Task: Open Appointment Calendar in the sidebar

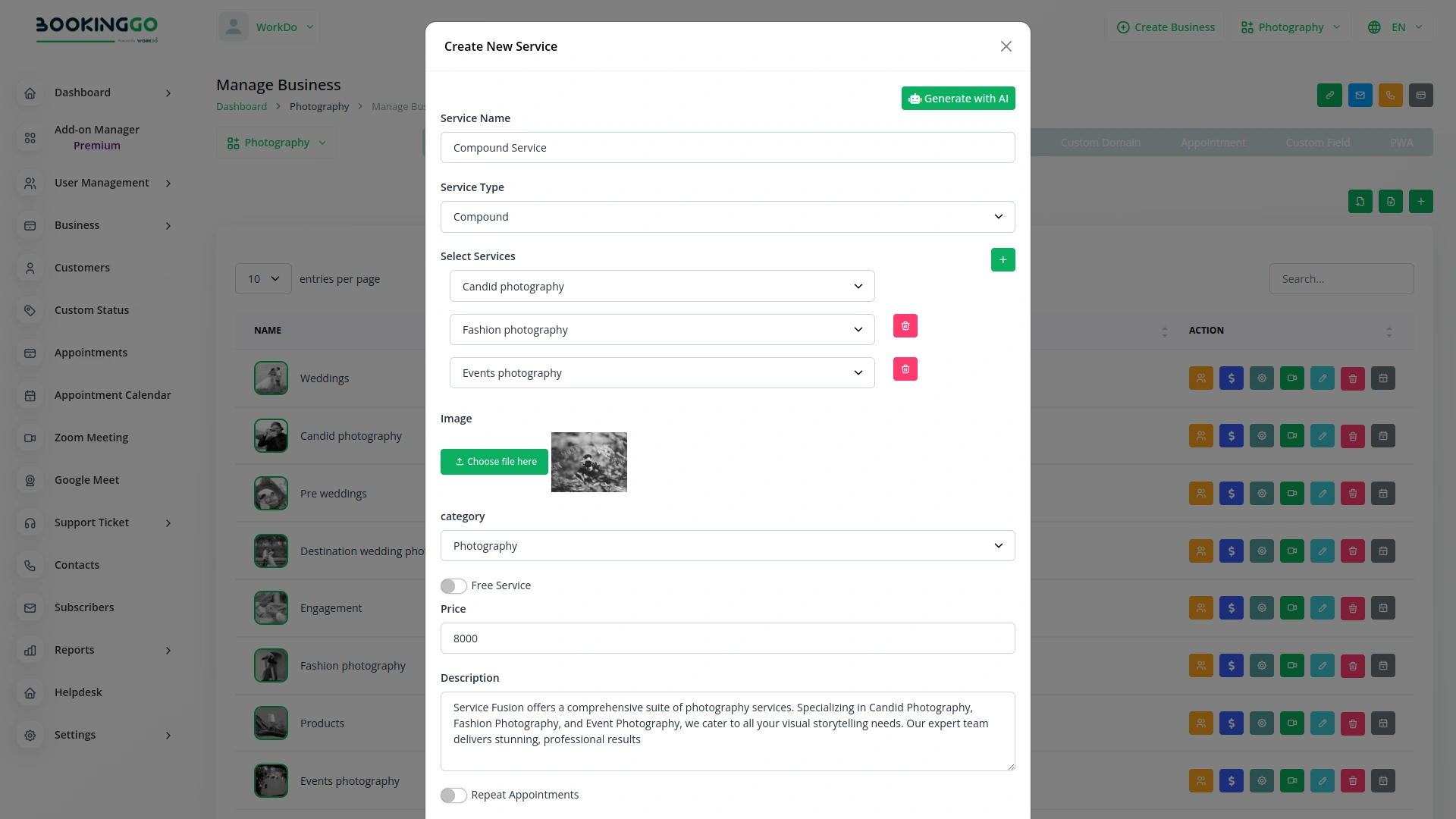Action: [112, 395]
